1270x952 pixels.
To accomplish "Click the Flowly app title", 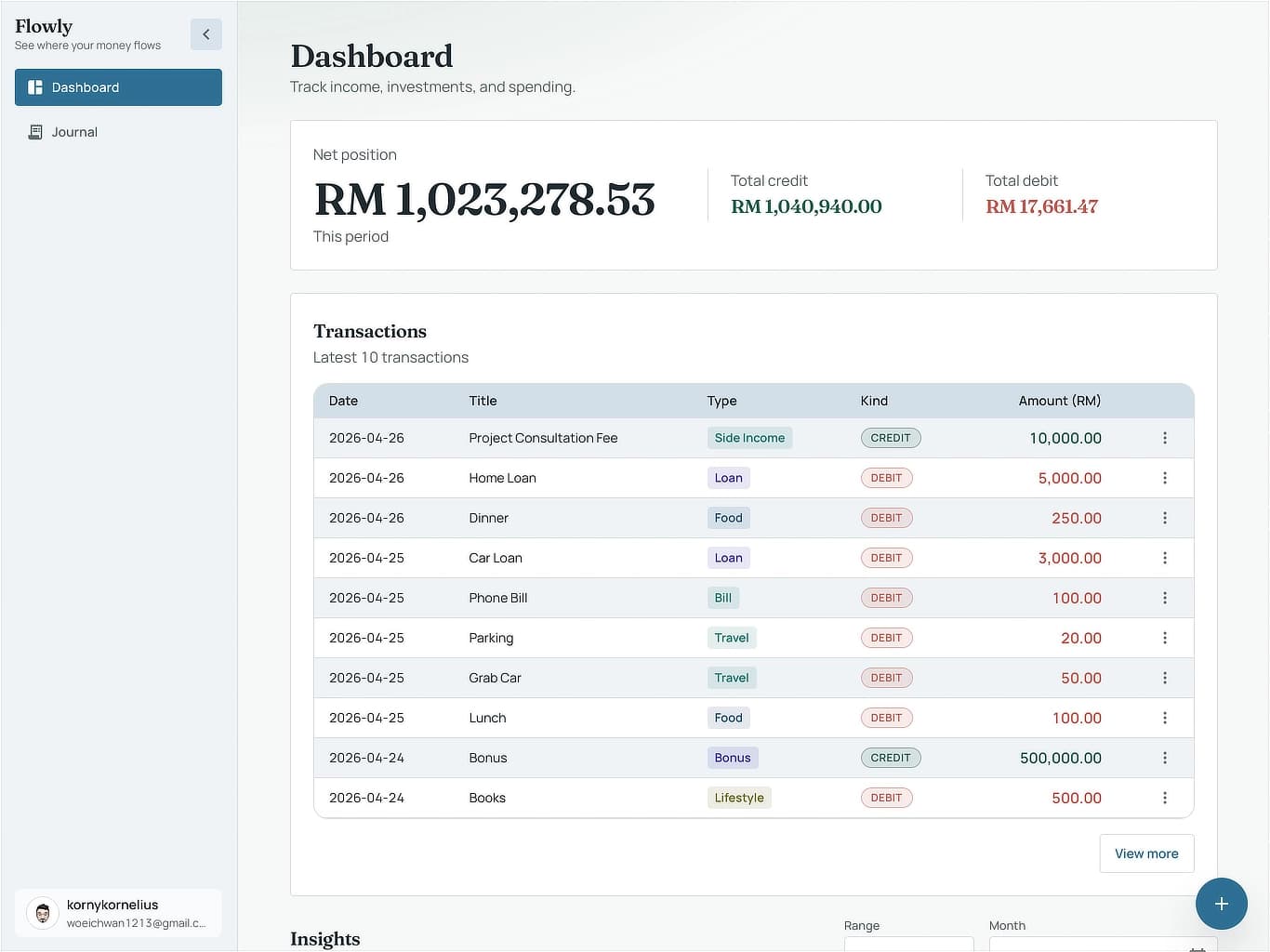I will pyautogui.click(x=43, y=26).
